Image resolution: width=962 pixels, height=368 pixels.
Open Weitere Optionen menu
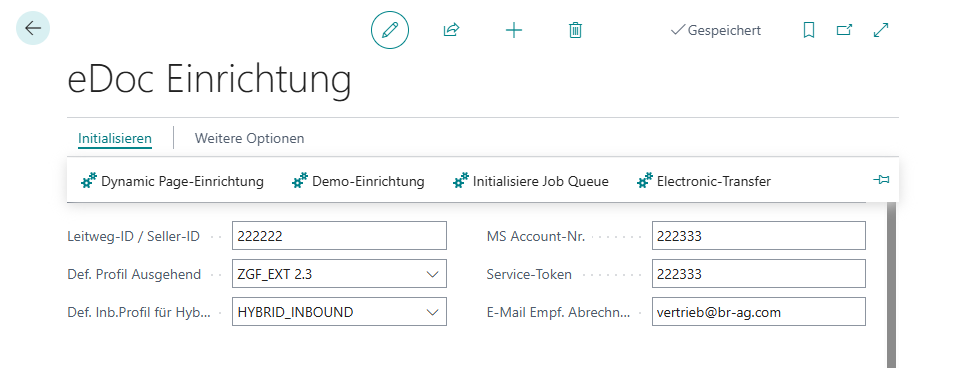(249, 138)
